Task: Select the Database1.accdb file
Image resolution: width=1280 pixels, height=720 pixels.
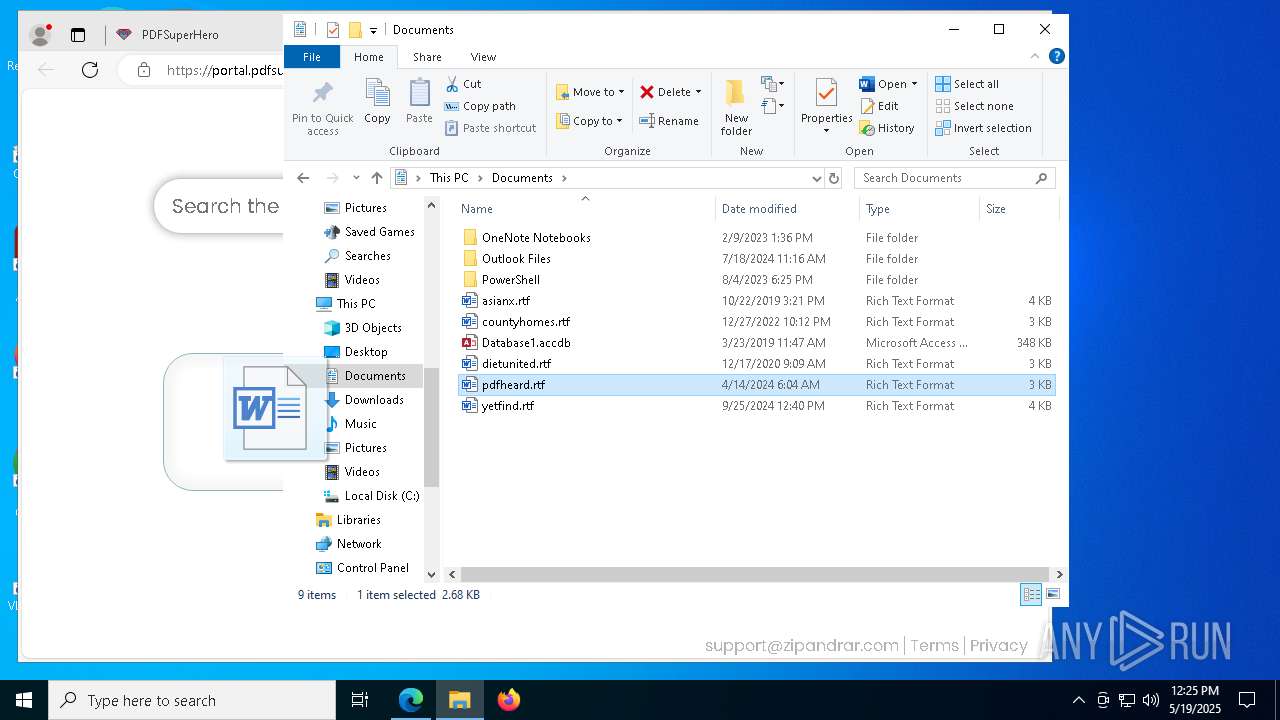Action: coord(526,343)
